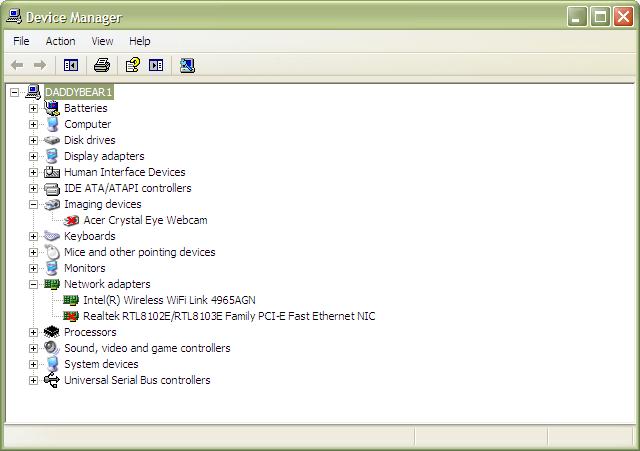Expand the Disk drives category

click(x=33, y=140)
